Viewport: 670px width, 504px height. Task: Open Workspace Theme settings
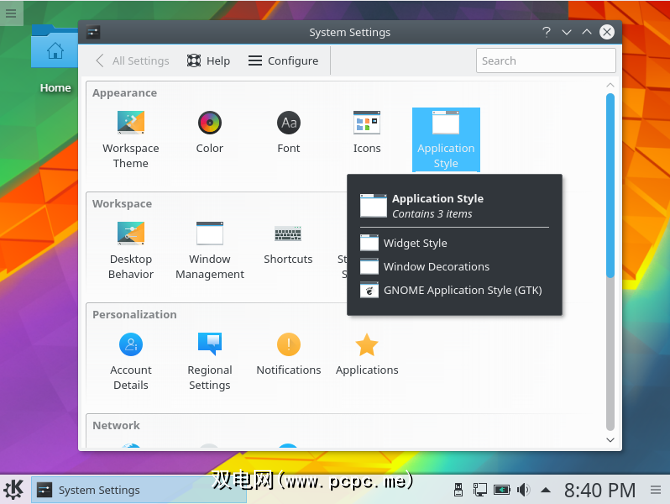[x=131, y=140]
